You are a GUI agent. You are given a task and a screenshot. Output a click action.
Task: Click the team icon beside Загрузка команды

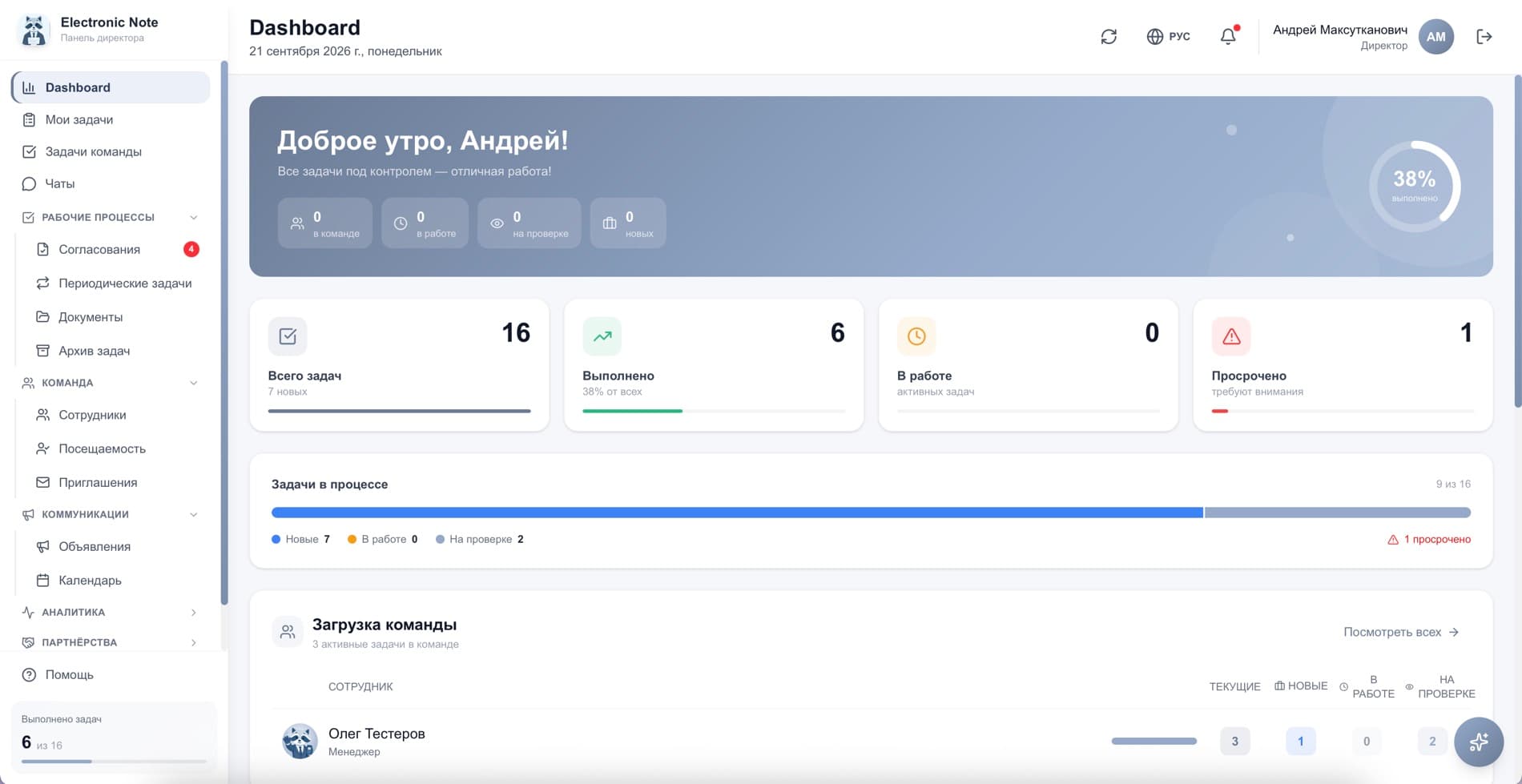(x=288, y=632)
